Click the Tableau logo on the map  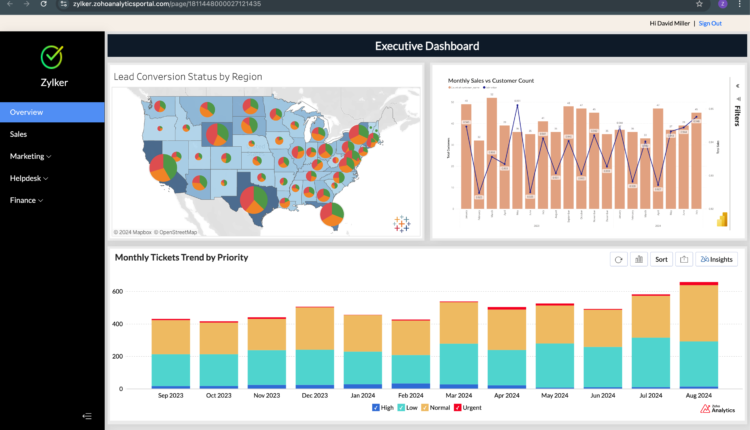click(402, 223)
